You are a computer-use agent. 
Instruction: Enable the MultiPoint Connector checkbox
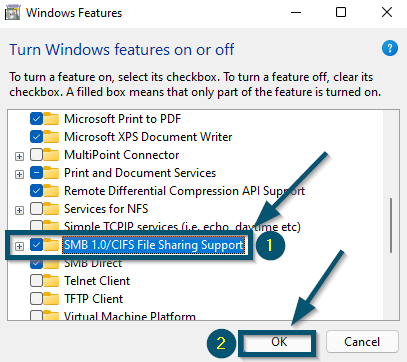pyautogui.click(x=36, y=155)
